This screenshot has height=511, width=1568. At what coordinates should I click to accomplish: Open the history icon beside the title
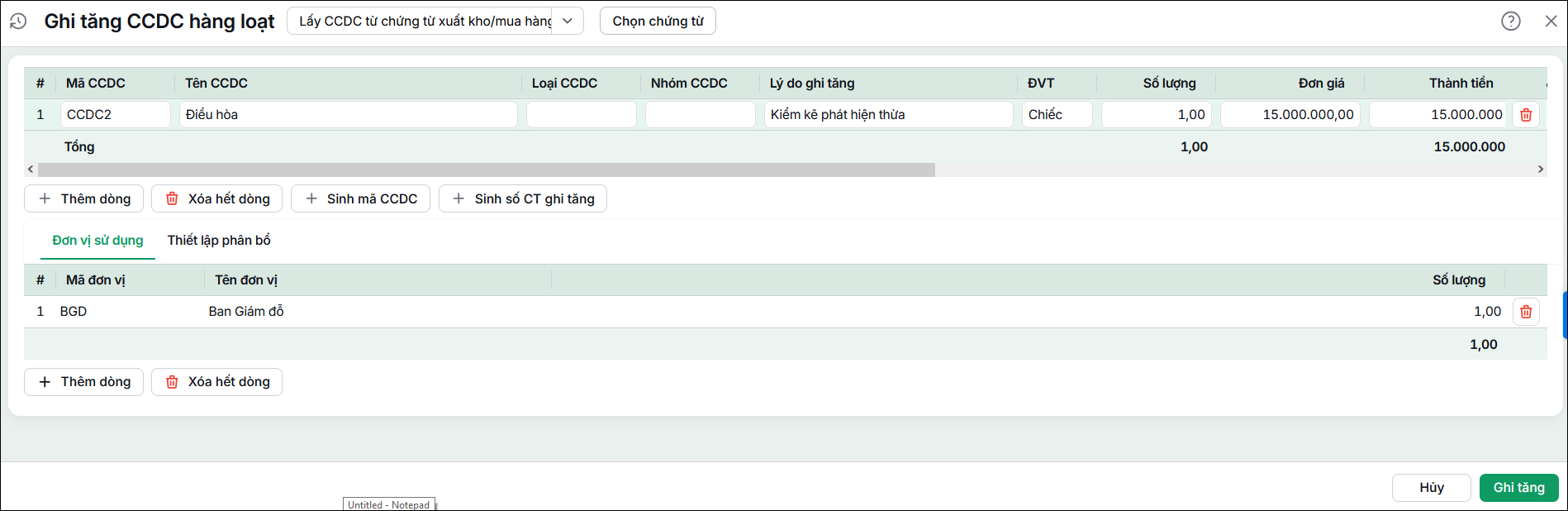[x=18, y=21]
